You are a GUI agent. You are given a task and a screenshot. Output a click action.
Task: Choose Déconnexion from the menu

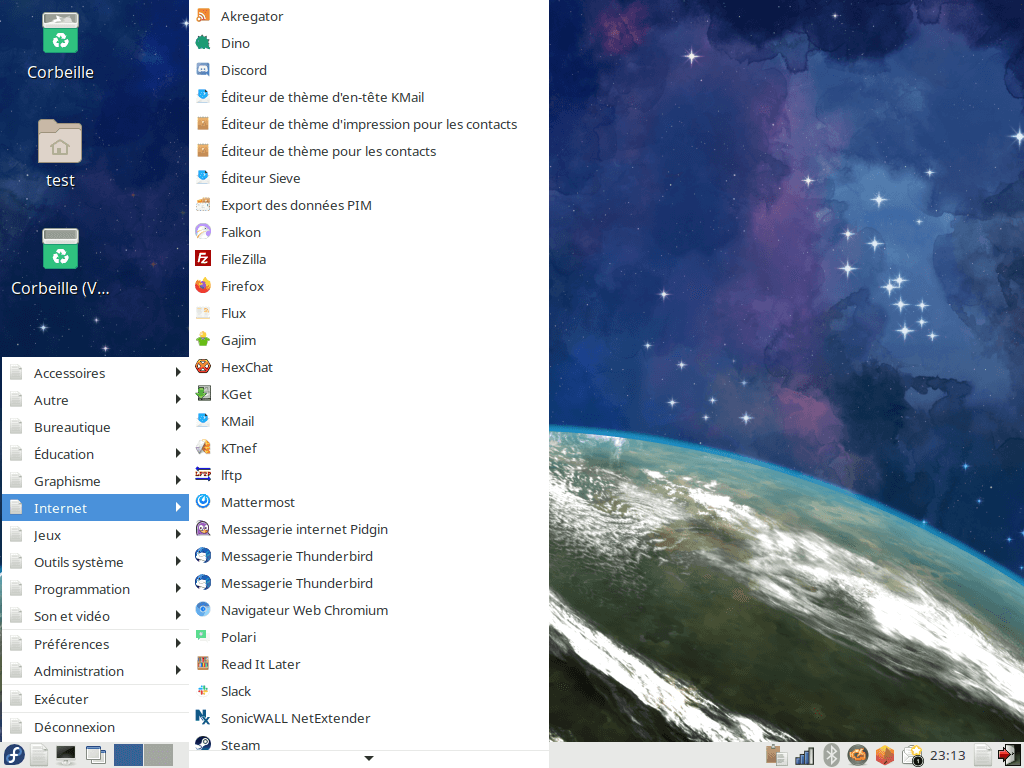[95, 727]
